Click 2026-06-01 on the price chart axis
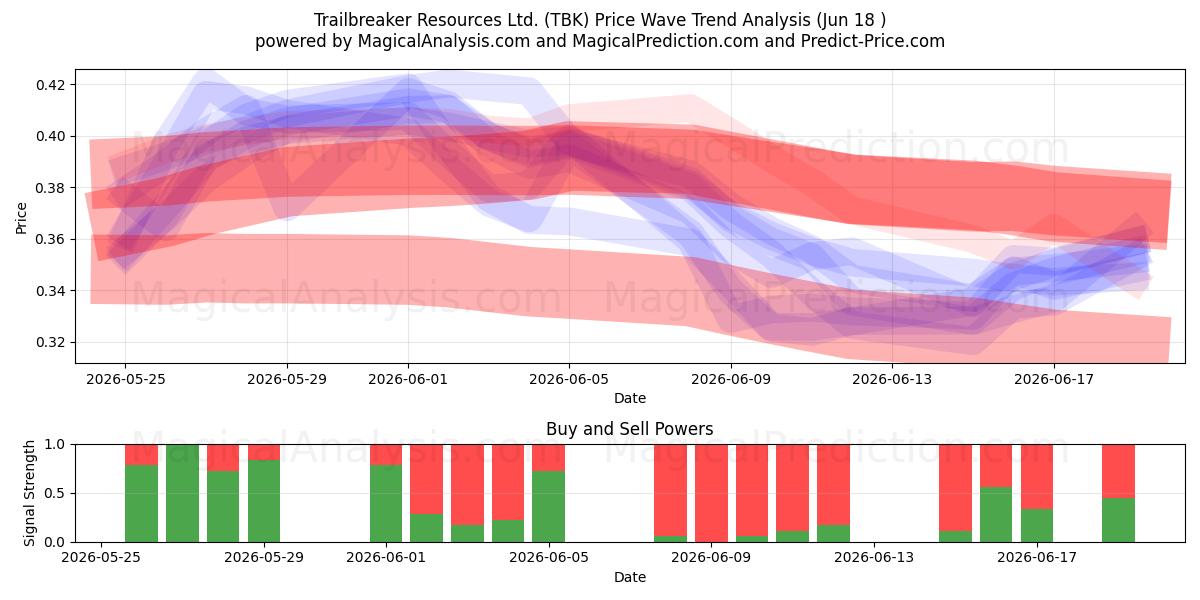Viewport: 1200px width, 600px height. click(x=408, y=379)
